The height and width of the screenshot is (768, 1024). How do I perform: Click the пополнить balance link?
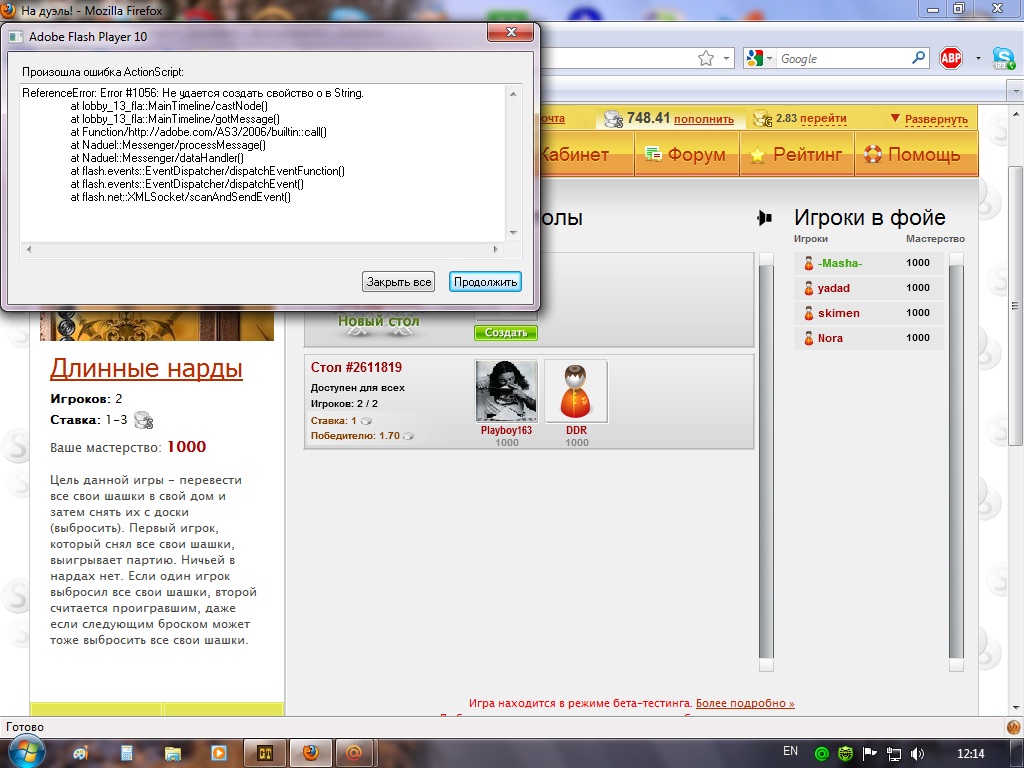point(703,119)
